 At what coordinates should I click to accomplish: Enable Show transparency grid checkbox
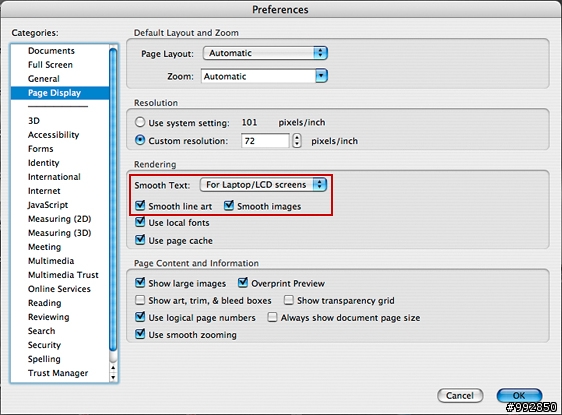click(289, 300)
